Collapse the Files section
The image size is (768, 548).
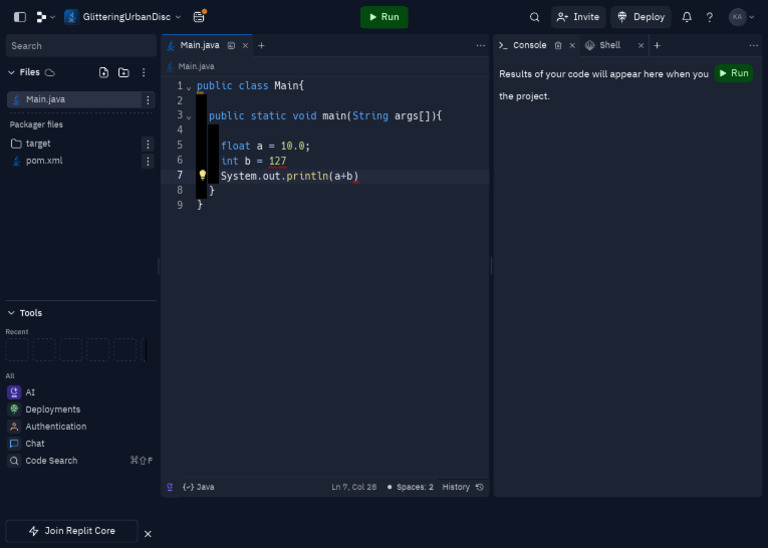(11, 72)
